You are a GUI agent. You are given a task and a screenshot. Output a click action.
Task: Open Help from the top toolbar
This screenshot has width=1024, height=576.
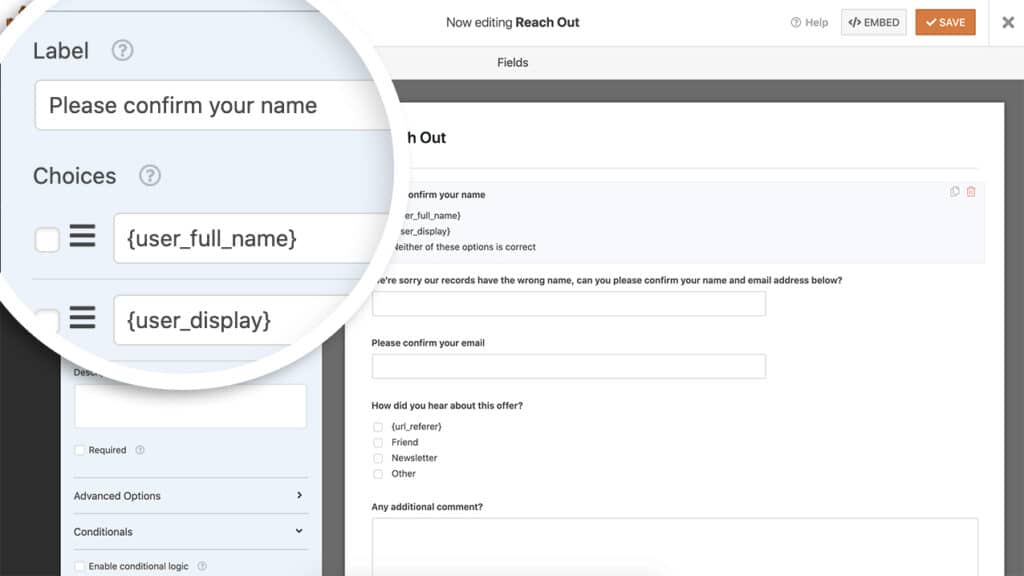click(x=808, y=22)
